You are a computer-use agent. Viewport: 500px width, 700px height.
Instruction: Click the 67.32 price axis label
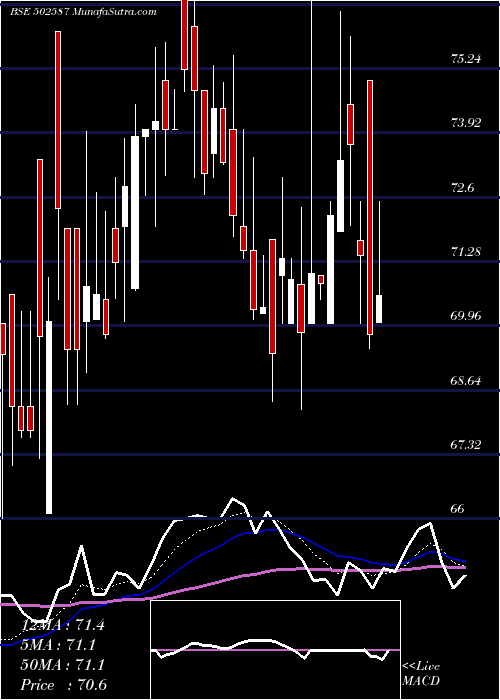[466, 445]
